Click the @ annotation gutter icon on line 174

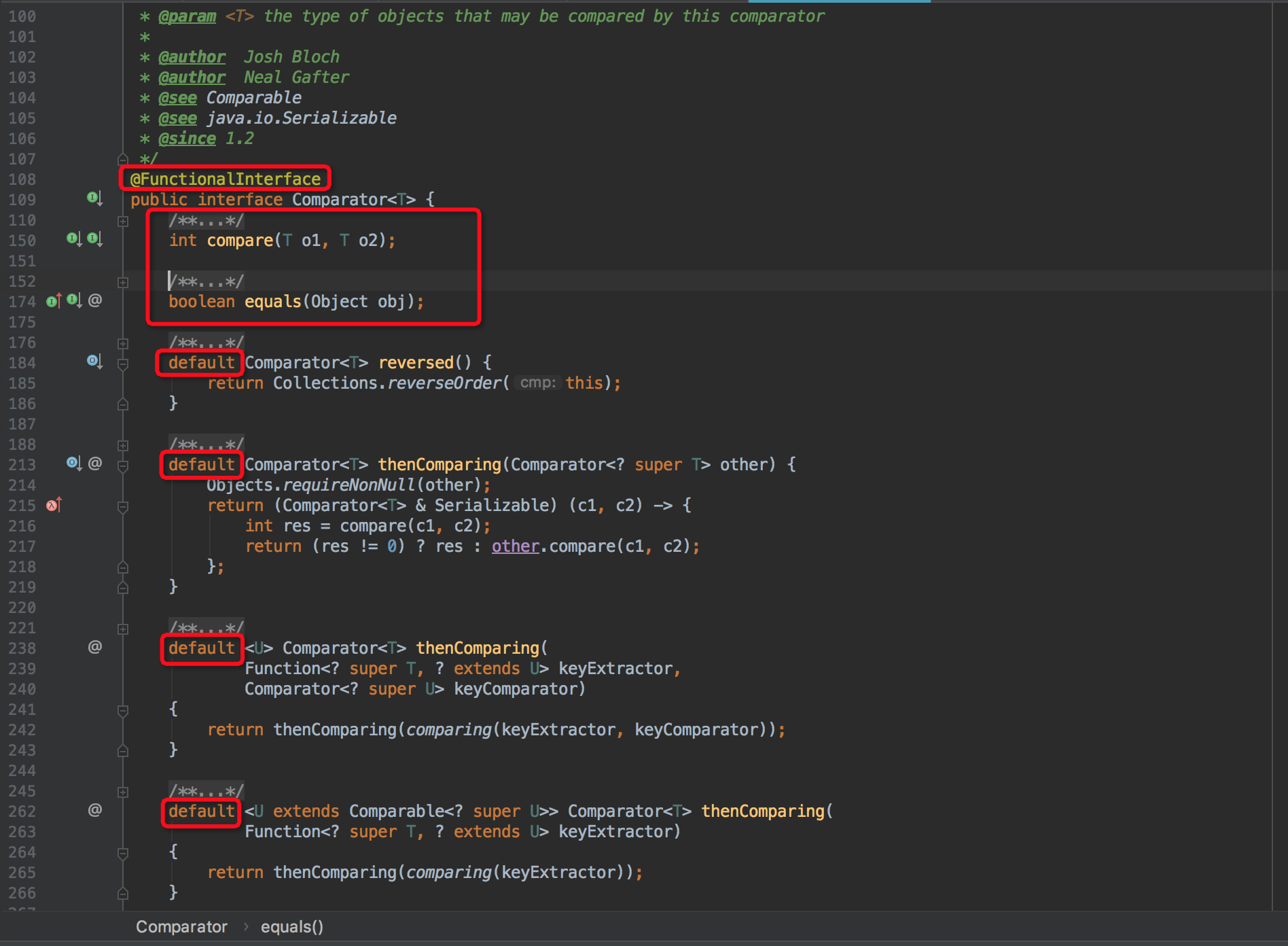click(95, 300)
